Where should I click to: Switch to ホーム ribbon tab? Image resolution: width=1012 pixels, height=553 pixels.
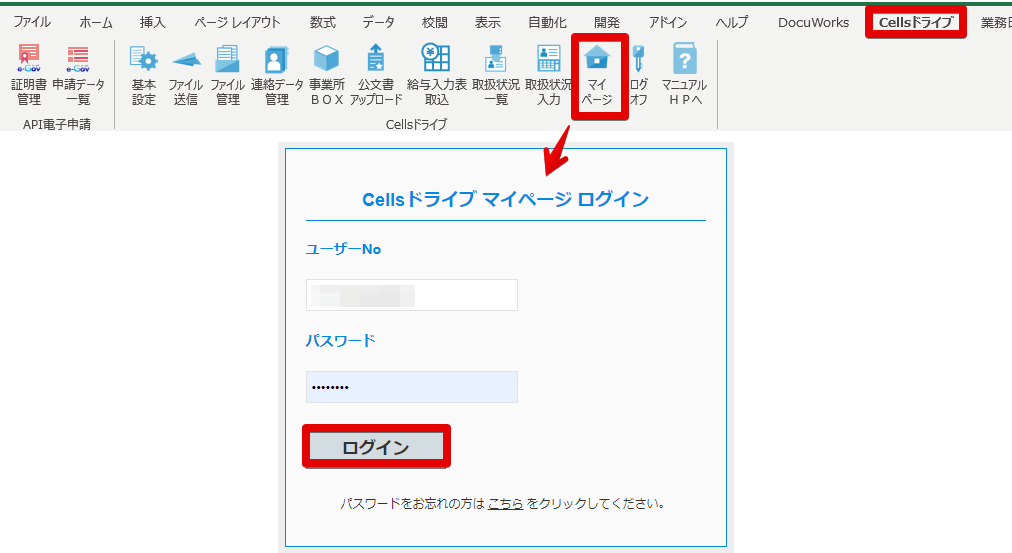96,22
